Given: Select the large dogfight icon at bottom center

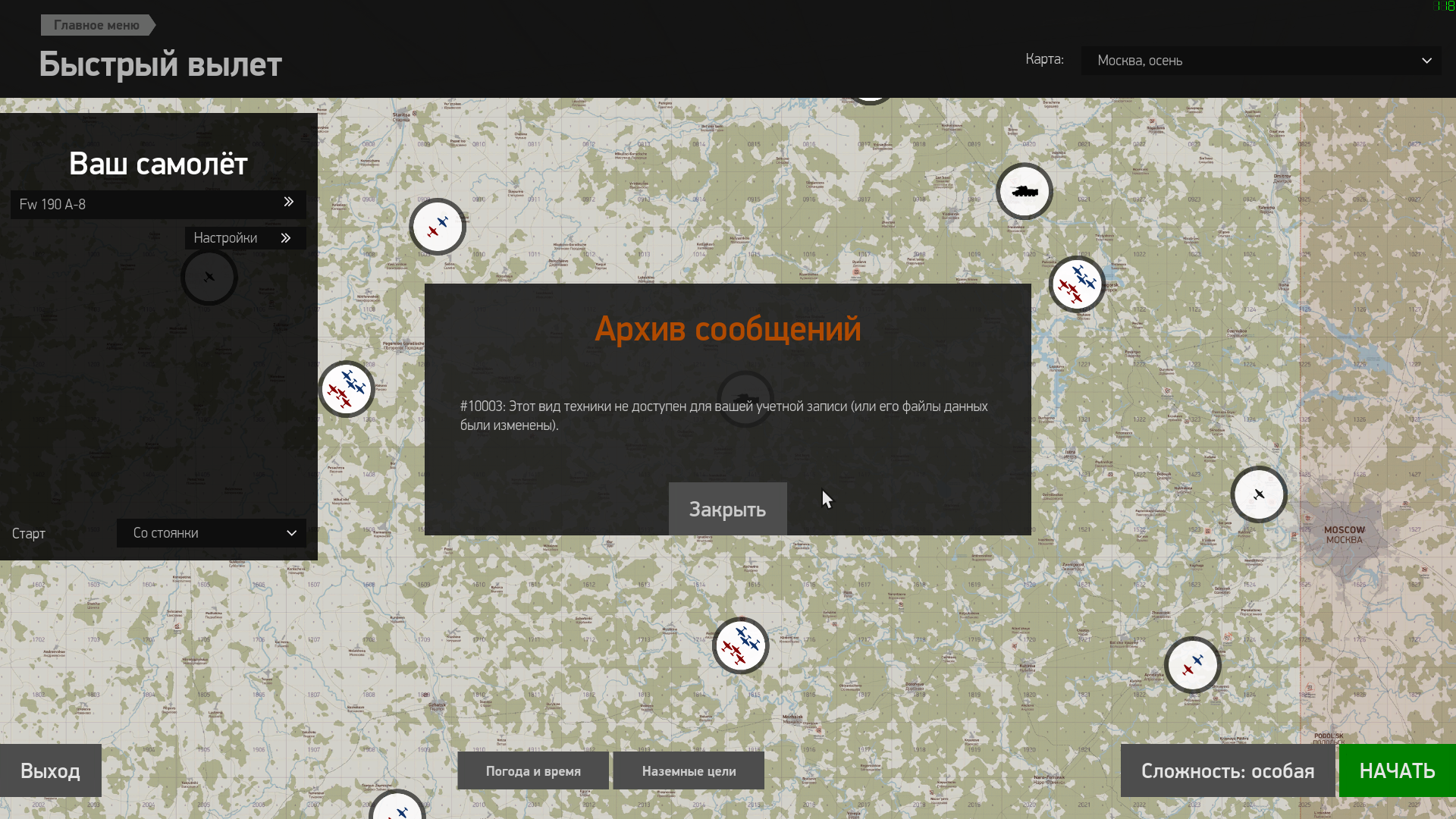Looking at the screenshot, I should click(741, 645).
